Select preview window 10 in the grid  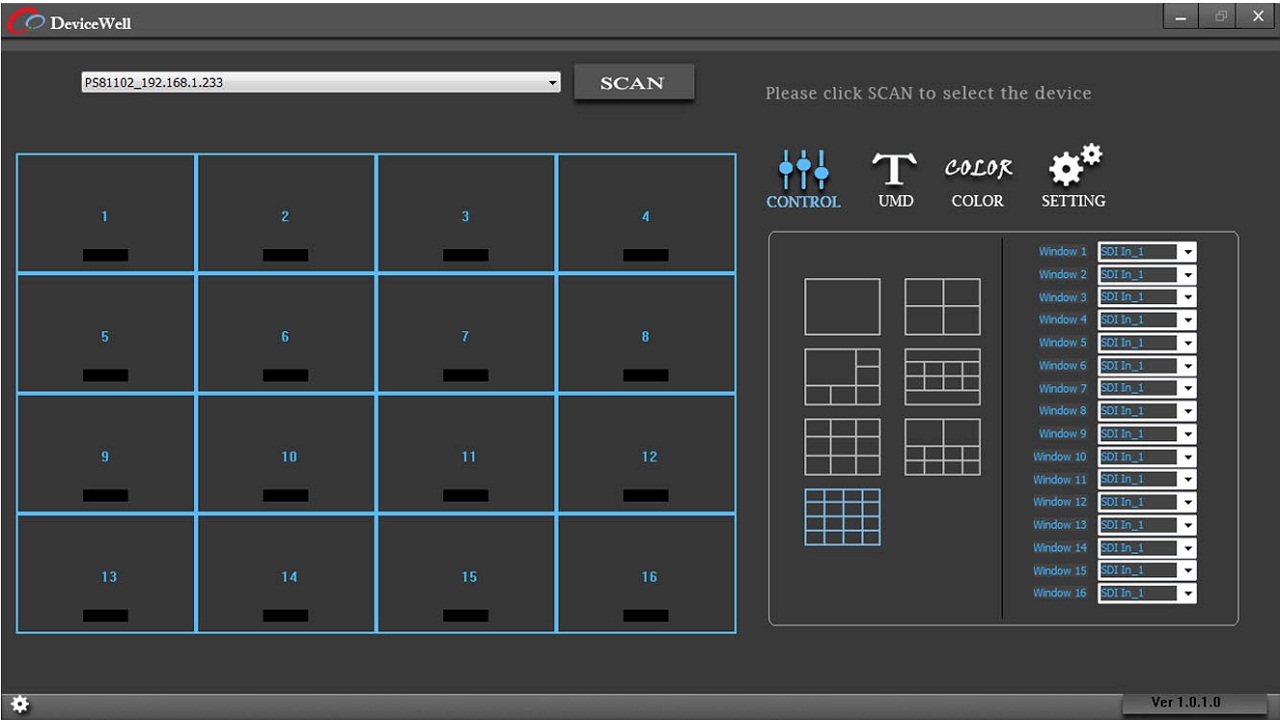pos(286,453)
